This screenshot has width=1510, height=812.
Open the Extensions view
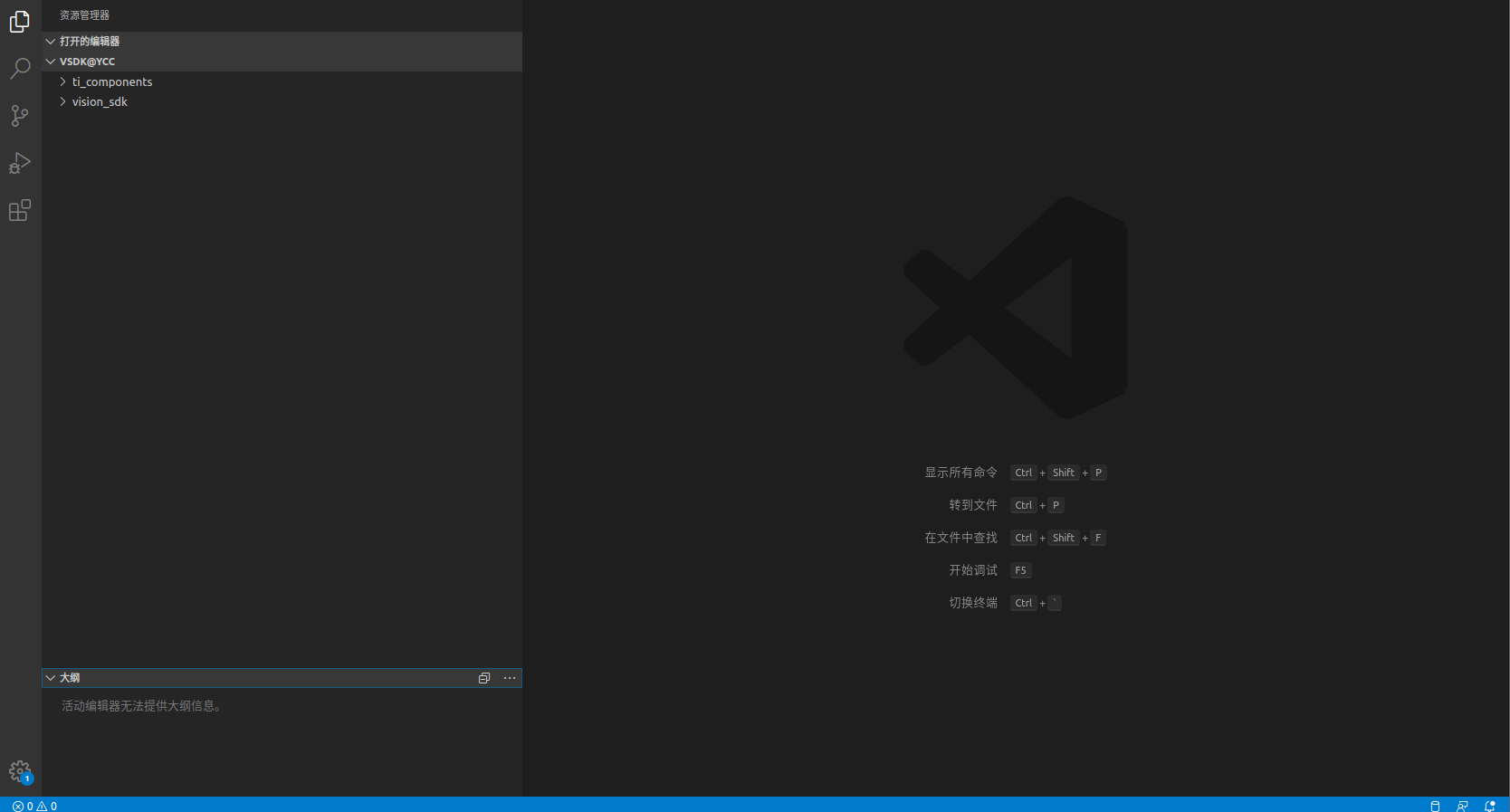click(20, 210)
